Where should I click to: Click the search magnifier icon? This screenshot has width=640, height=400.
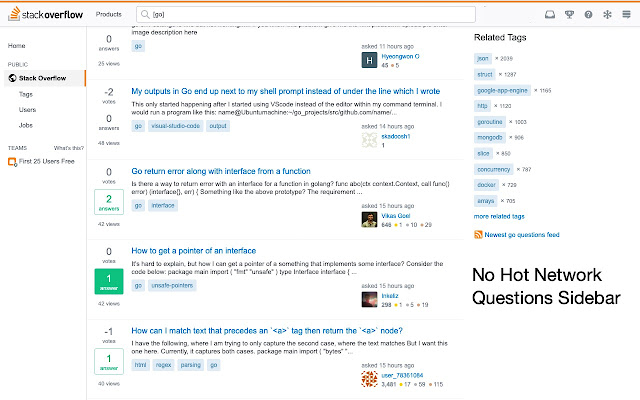[145, 14]
